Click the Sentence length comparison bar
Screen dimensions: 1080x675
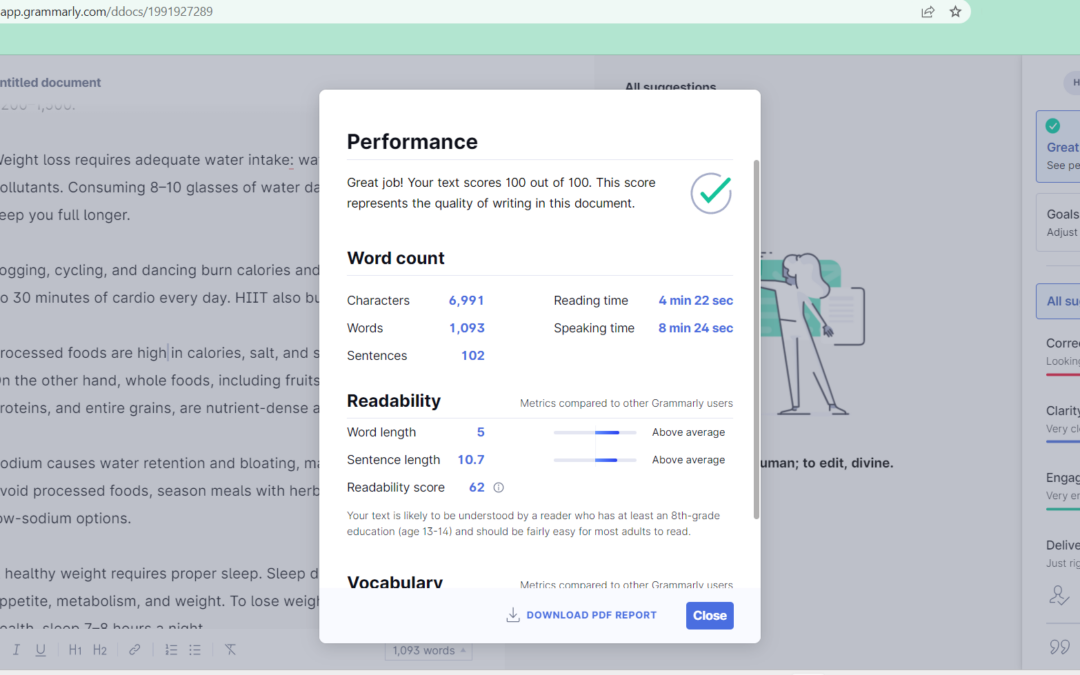pos(594,460)
